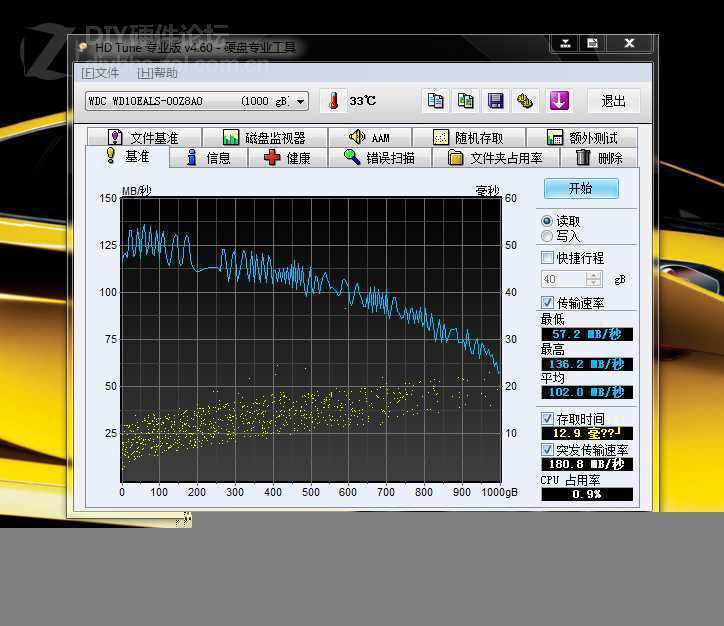Select the 写入 write radio button
This screenshot has width=724, height=626.
click(x=547, y=236)
